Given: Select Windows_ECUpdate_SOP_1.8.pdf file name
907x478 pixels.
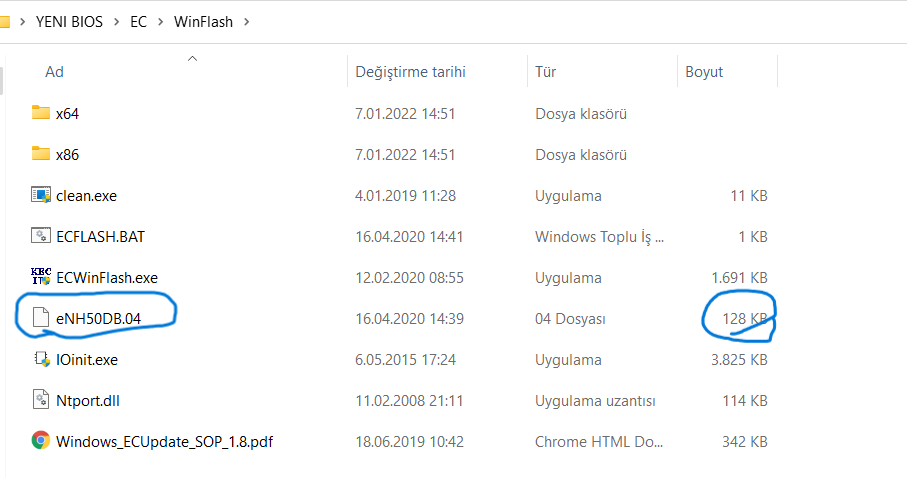Looking at the screenshot, I should click(x=164, y=442).
